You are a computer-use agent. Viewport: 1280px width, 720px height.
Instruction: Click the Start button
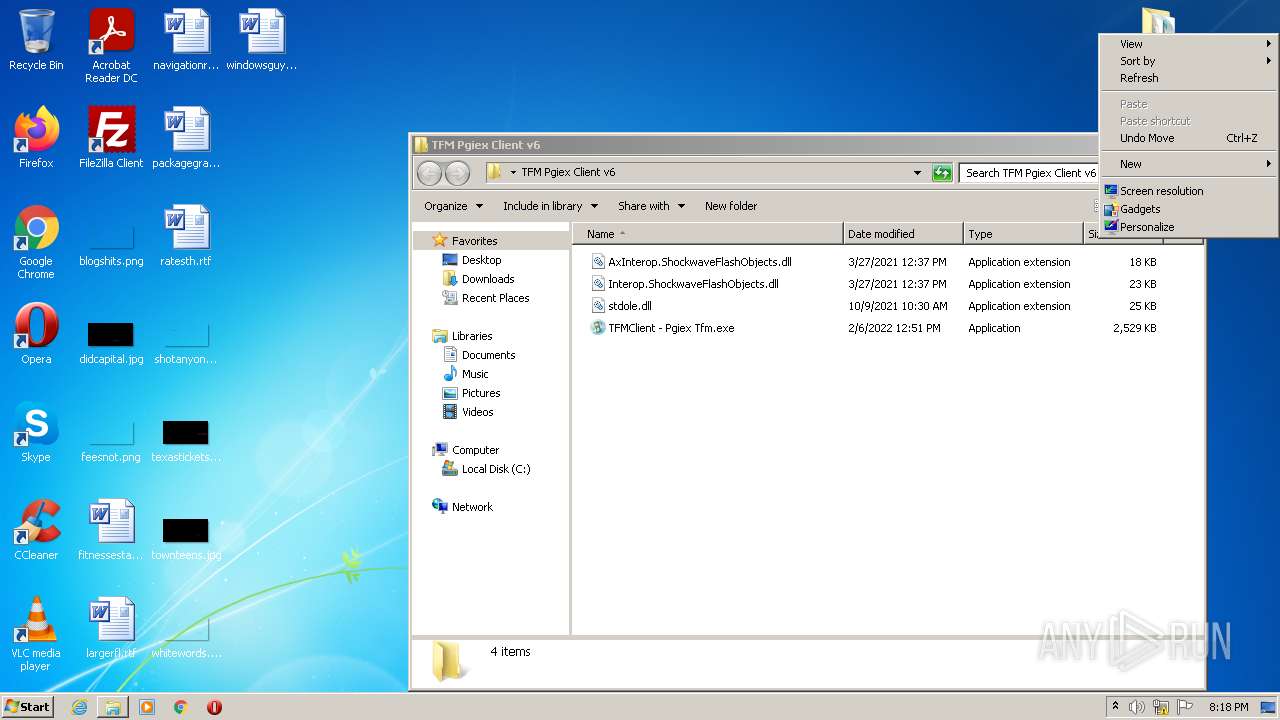27,707
